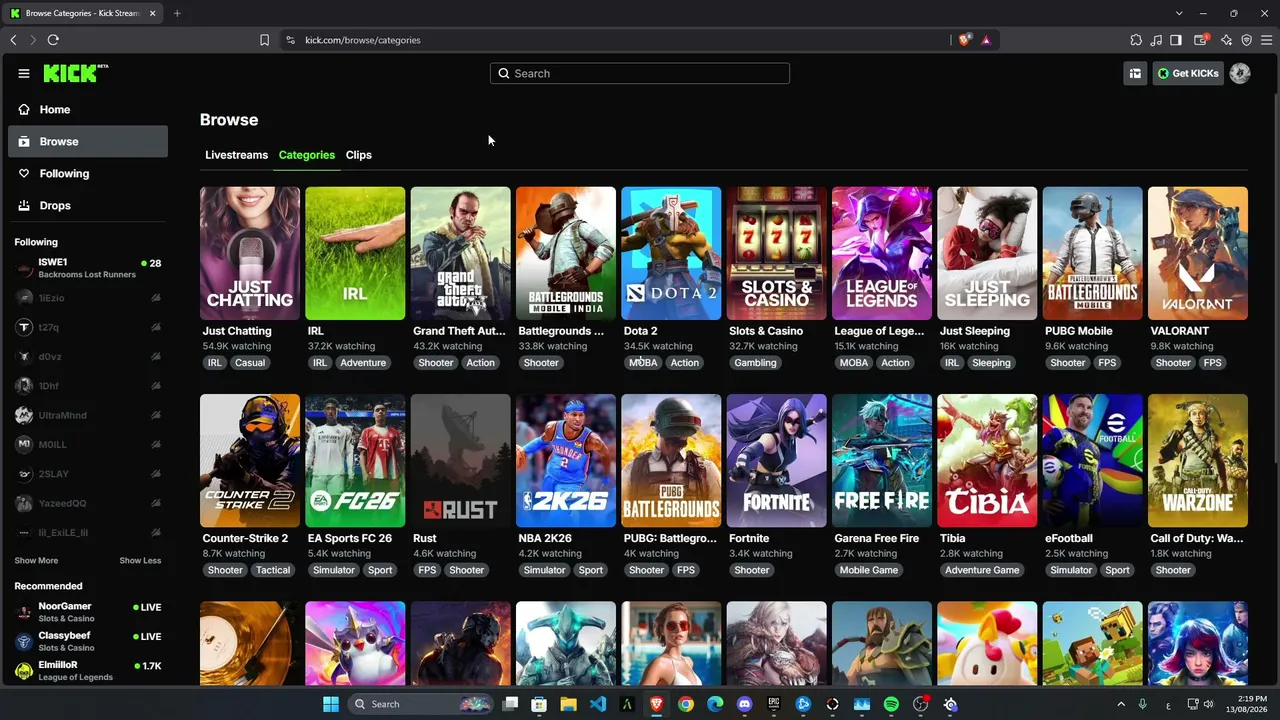
Task: Open the user profile avatar
Action: [1240, 73]
